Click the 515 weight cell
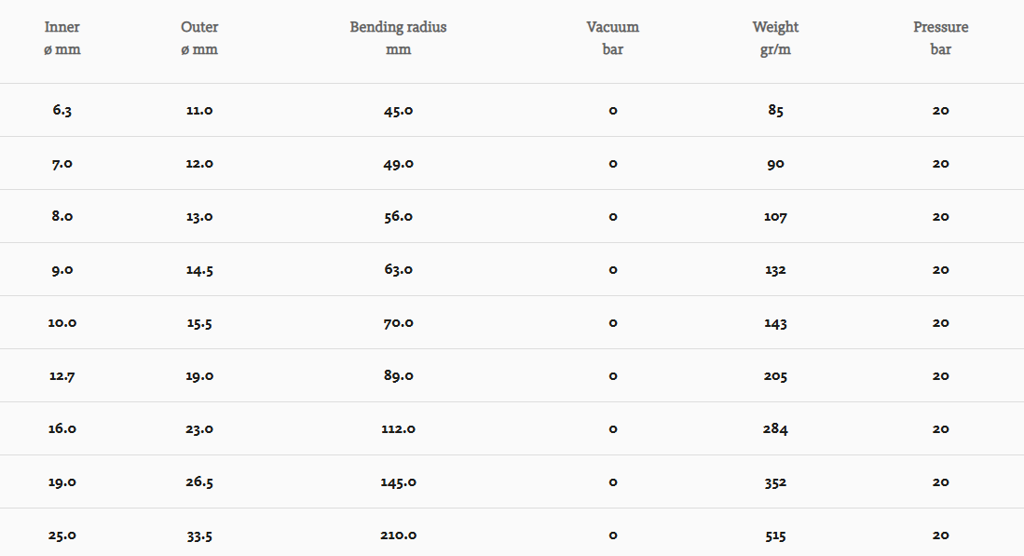This screenshot has height=556, width=1024. click(x=775, y=535)
